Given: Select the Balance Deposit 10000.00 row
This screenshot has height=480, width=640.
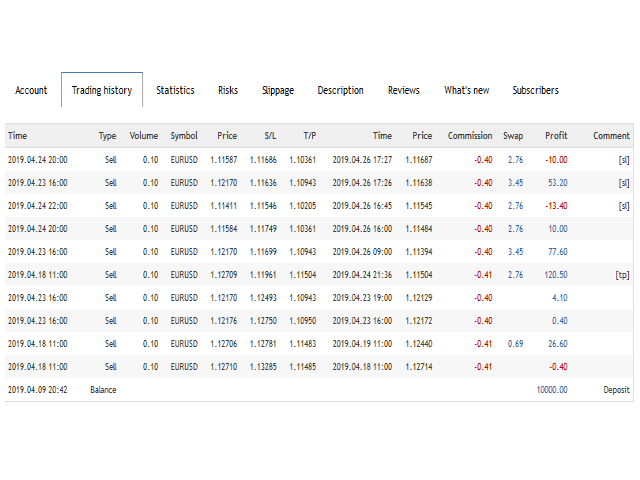Looking at the screenshot, I should pyautogui.click(x=319, y=390).
